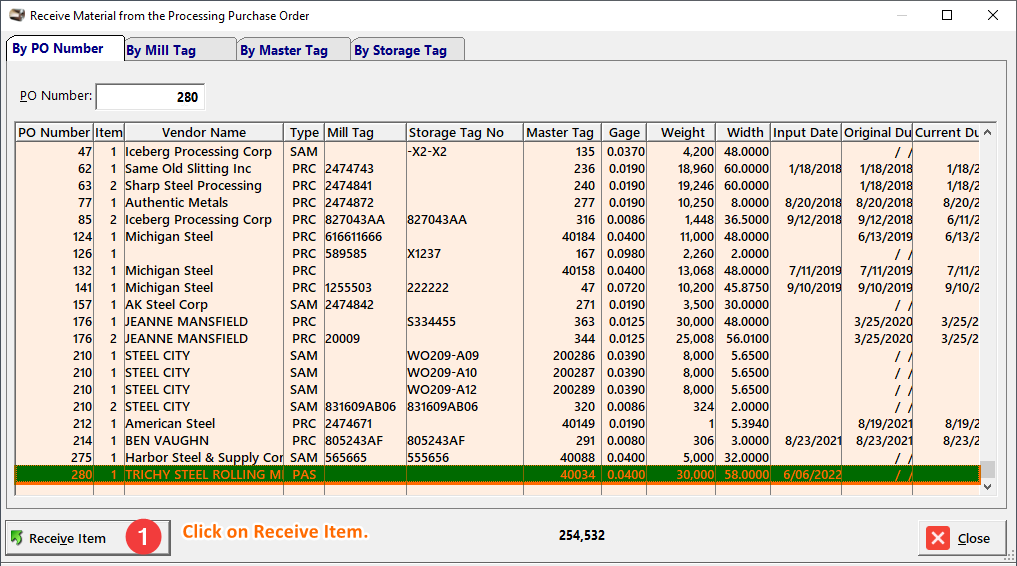This screenshot has width=1017, height=566.
Task: Click the Close button with red X
Action: click(x=963, y=538)
